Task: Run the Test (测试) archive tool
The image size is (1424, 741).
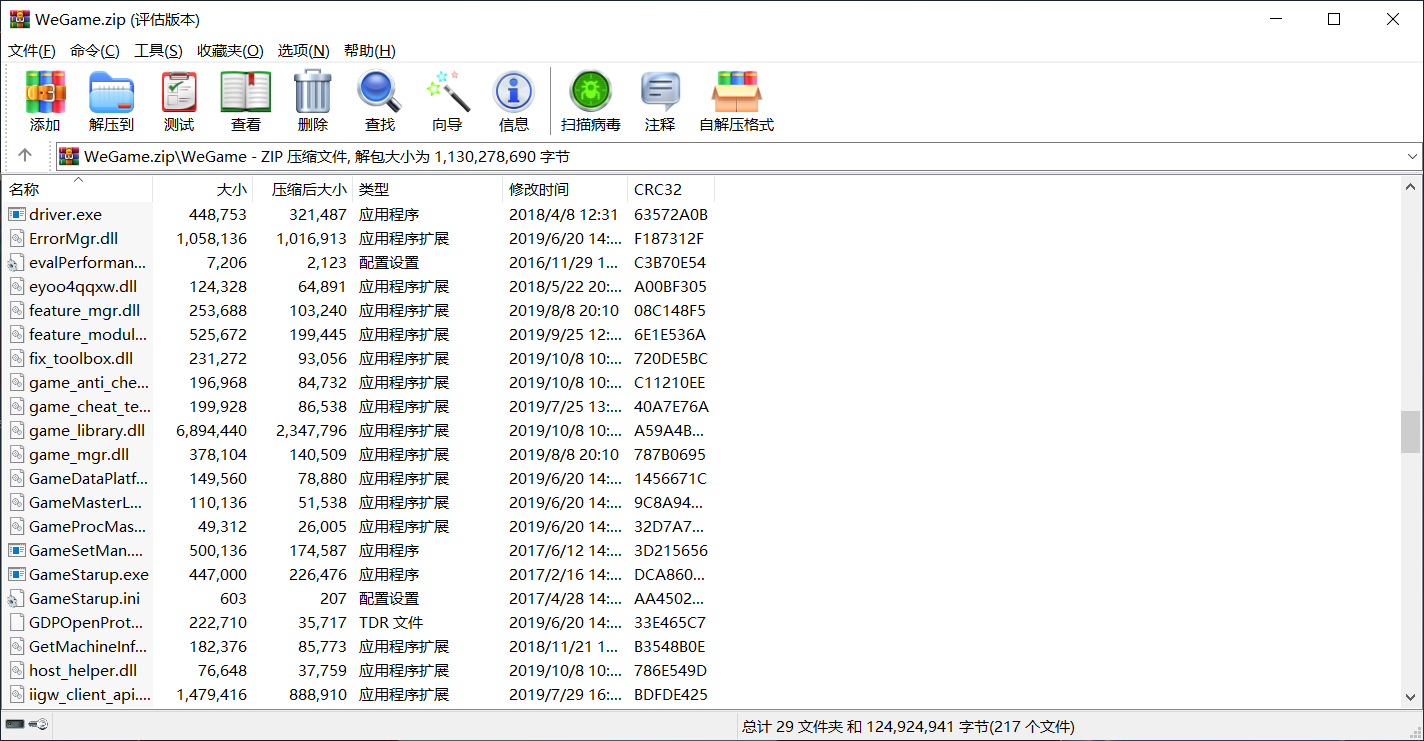Action: click(179, 101)
